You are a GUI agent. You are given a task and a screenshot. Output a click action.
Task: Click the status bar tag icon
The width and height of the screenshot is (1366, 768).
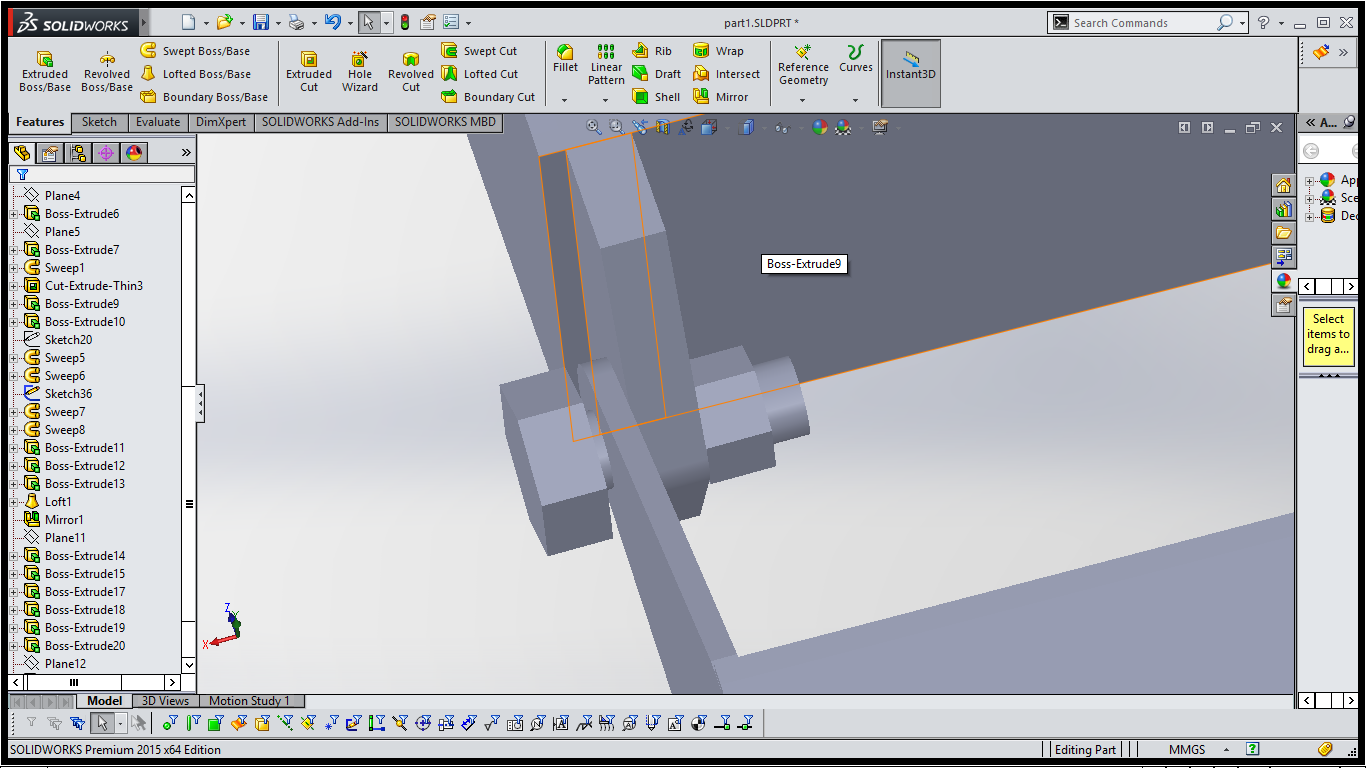(1325, 749)
